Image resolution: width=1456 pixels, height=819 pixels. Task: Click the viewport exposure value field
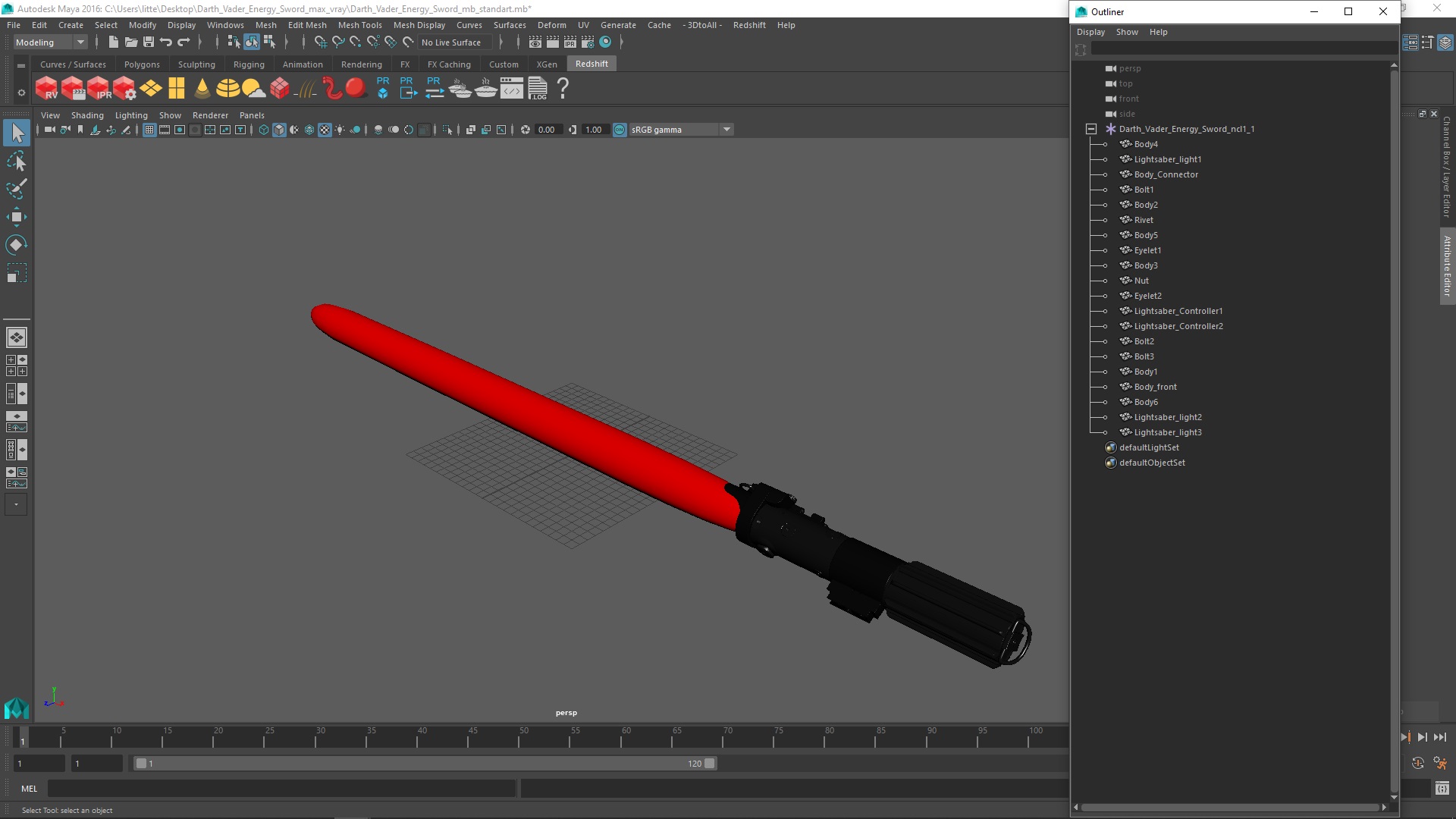click(x=548, y=130)
